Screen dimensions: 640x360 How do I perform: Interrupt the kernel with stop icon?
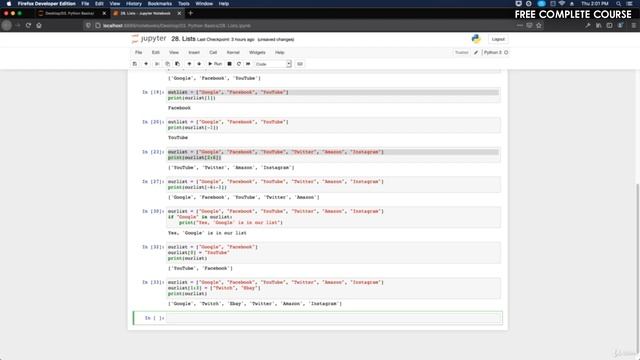(x=229, y=64)
